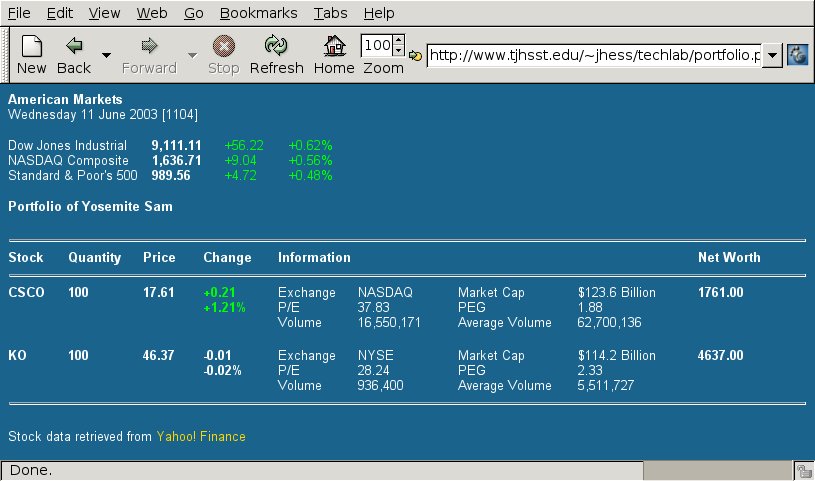
Task: Increase zoom with the up stepper arrow
Action: click(x=399, y=40)
